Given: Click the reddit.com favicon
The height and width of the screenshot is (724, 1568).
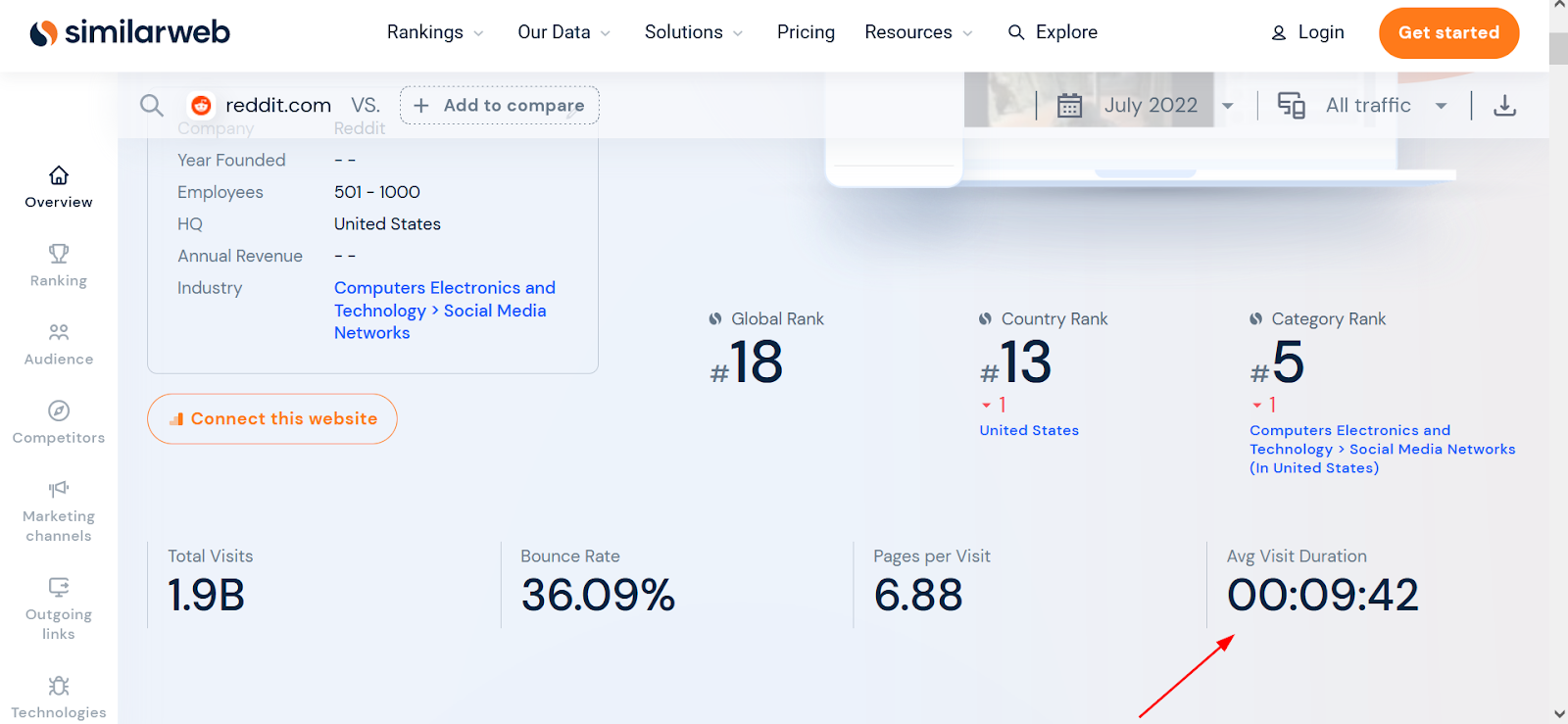Looking at the screenshot, I should click(x=201, y=105).
